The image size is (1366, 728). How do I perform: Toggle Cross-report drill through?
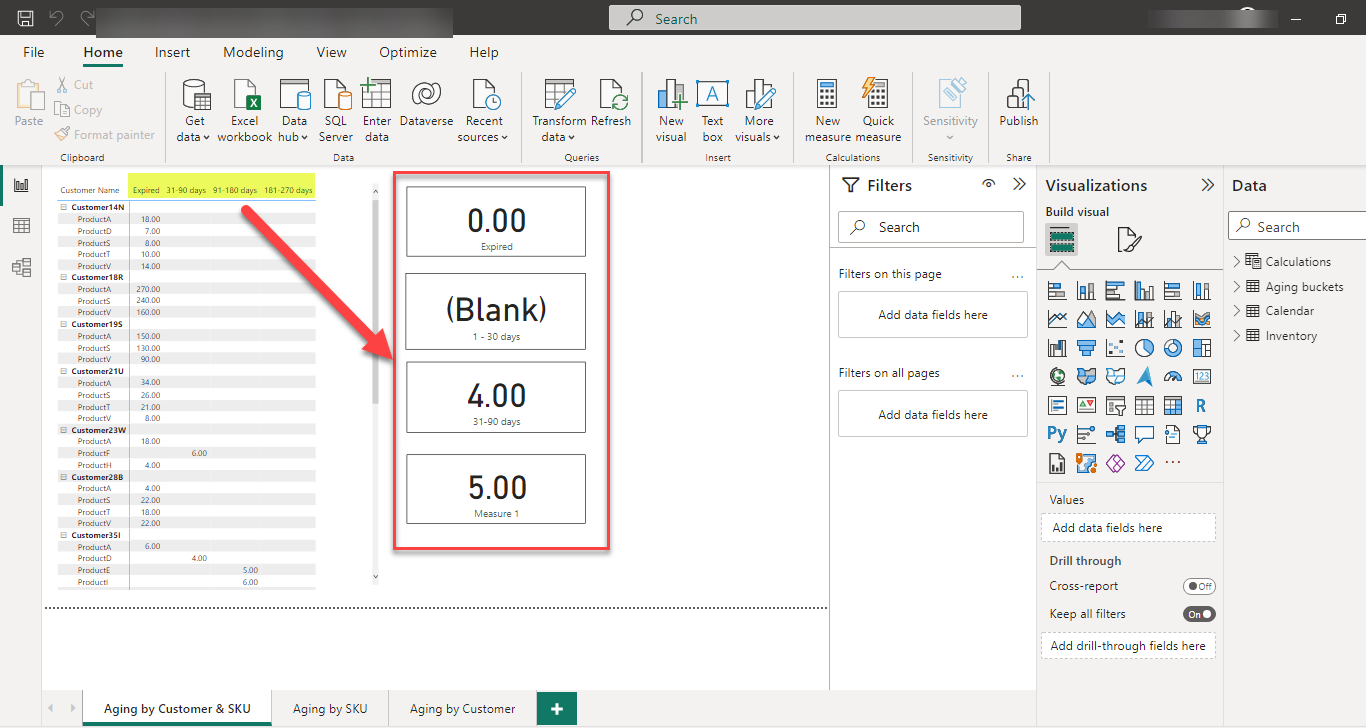click(1199, 586)
